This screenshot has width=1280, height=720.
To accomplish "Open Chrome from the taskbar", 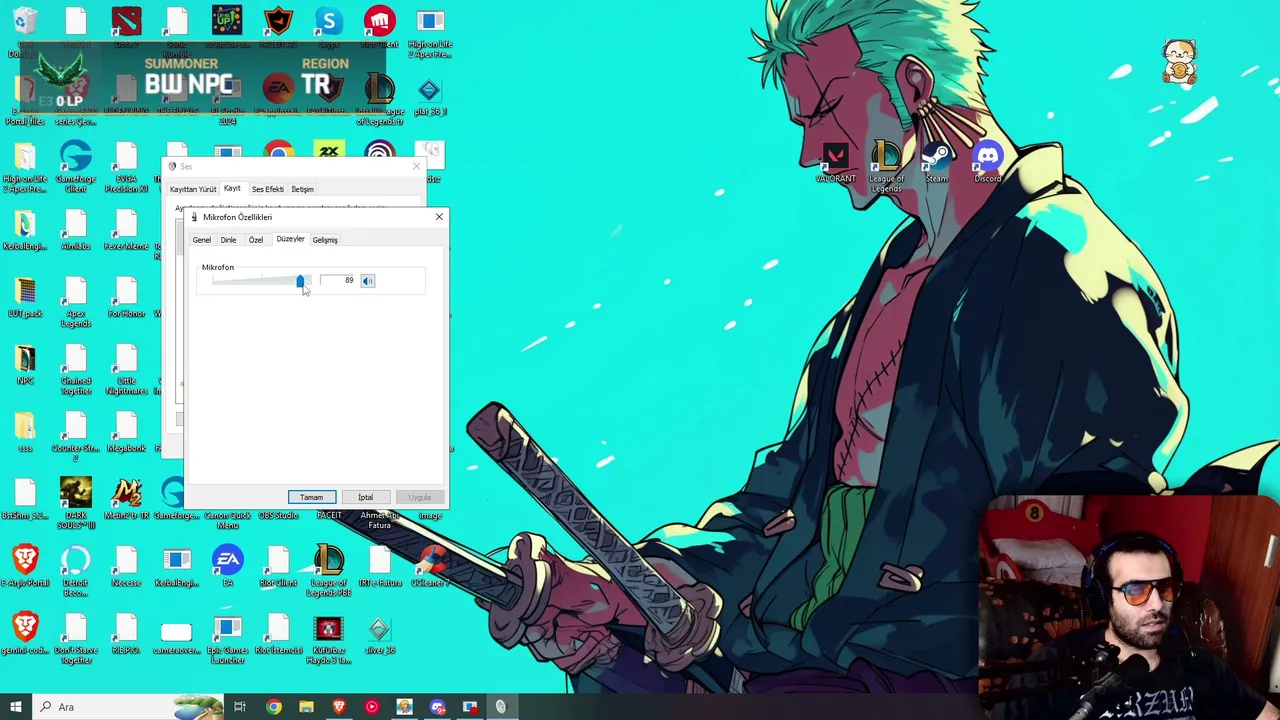I will point(273,707).
